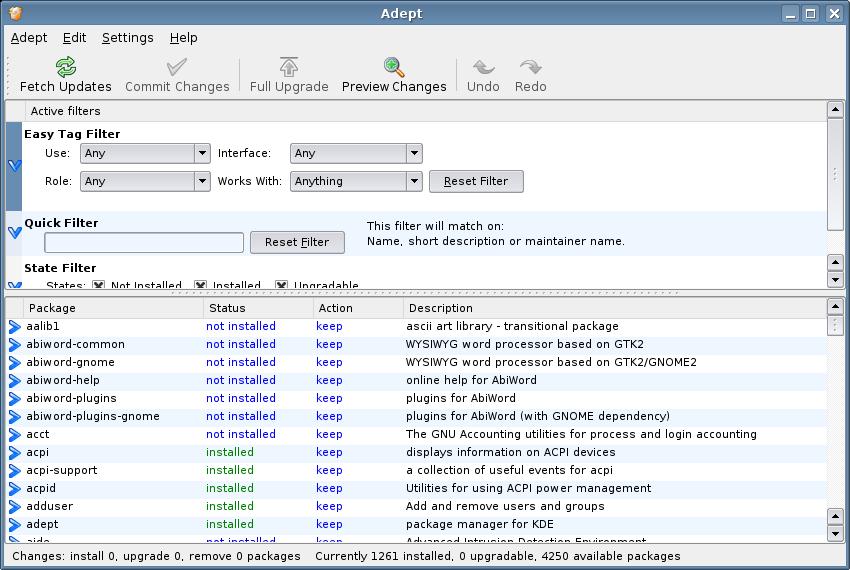
Task: Toggle the Not Installed state checkbox
Action: (98, 286)
